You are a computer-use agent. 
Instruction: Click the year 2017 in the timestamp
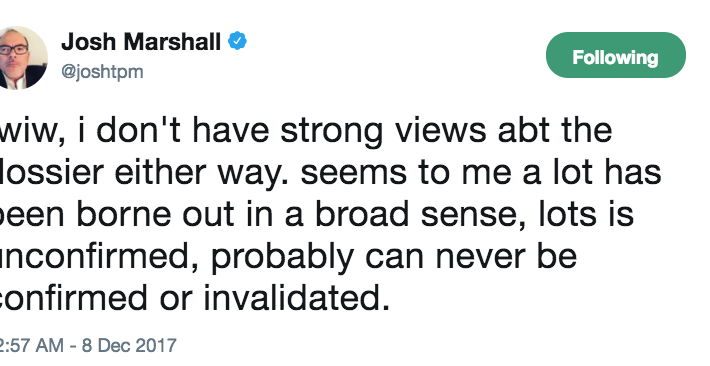point(156,346)
